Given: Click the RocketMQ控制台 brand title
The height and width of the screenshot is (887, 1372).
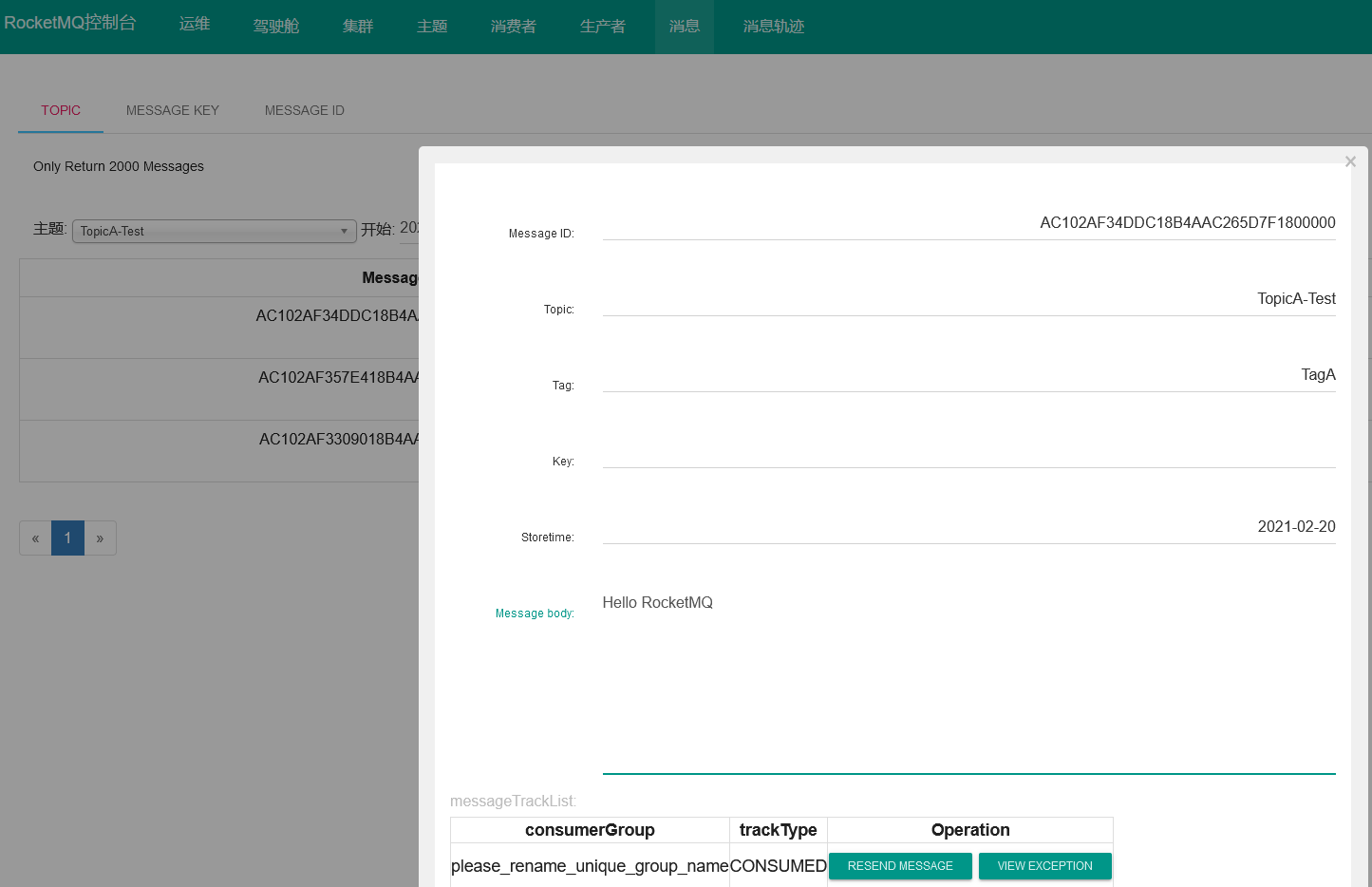Looking at the screenshot, I should (x=70, y=23).
